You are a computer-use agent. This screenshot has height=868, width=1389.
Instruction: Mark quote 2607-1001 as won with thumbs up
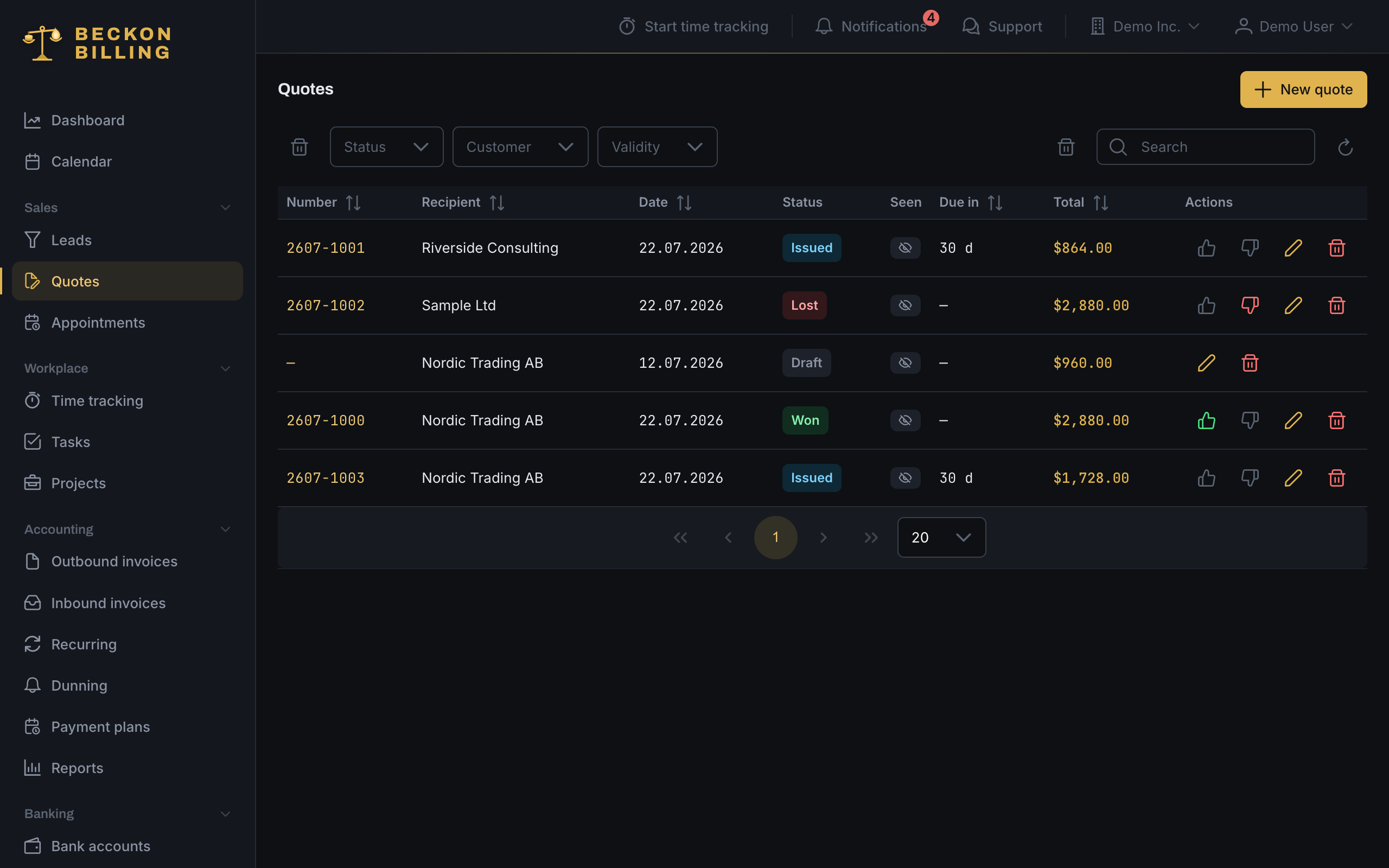(1207, 248)
